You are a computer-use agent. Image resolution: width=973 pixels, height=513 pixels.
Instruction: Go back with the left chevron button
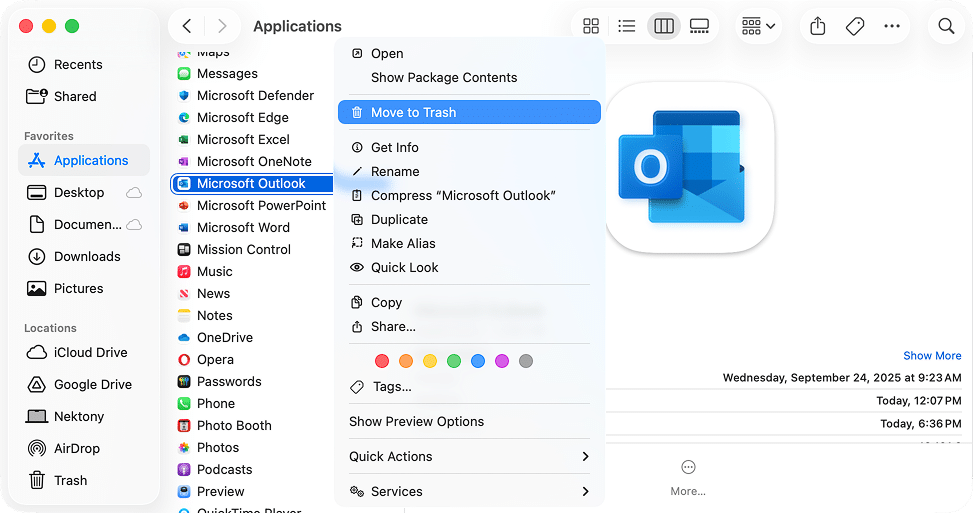coord(186,26)
